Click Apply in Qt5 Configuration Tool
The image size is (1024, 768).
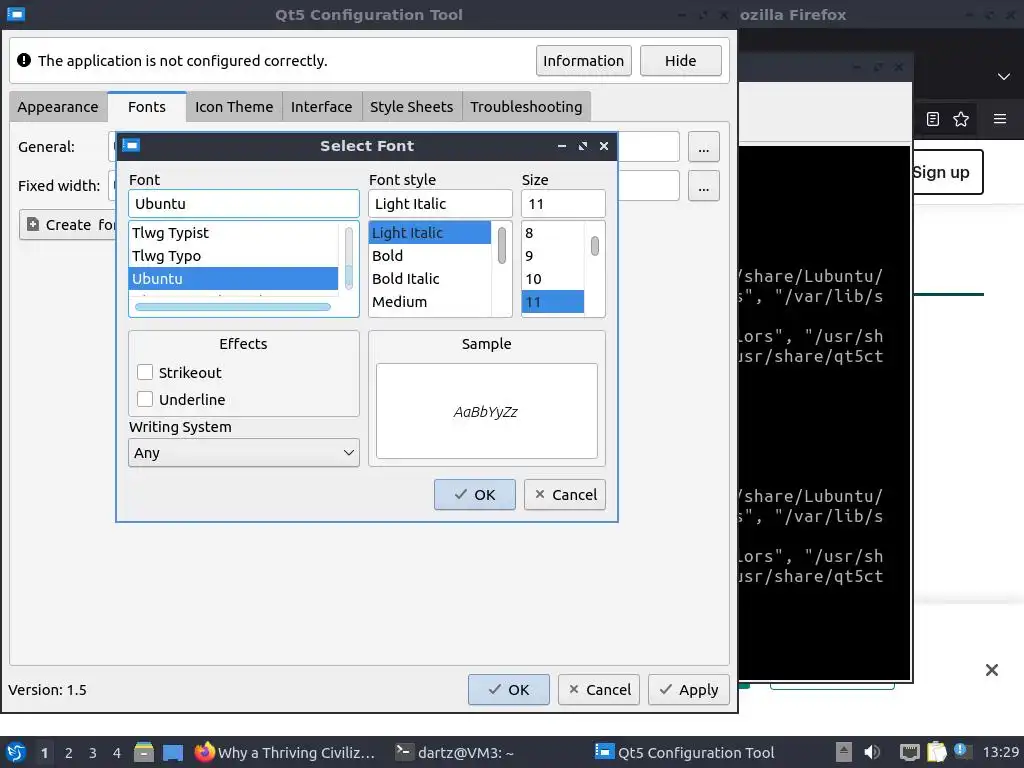point(688,690)
